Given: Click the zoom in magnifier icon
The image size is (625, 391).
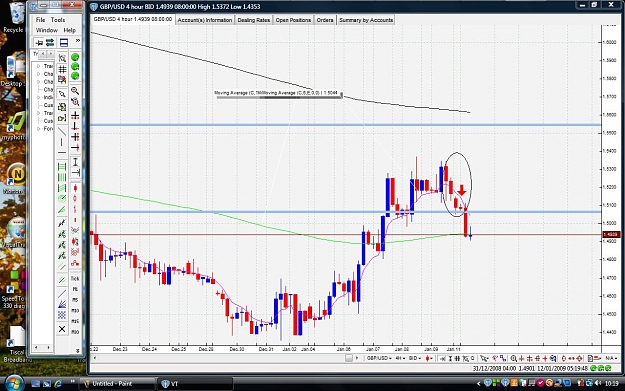Looking at the screenshot, I should (x=75, y=91).
